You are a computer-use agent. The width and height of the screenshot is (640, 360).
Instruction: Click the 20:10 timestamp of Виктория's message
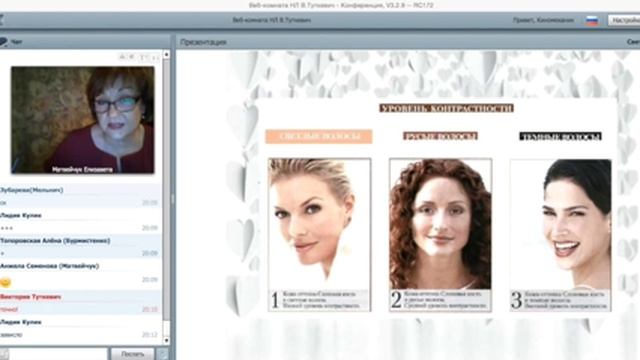pos(150,309)
